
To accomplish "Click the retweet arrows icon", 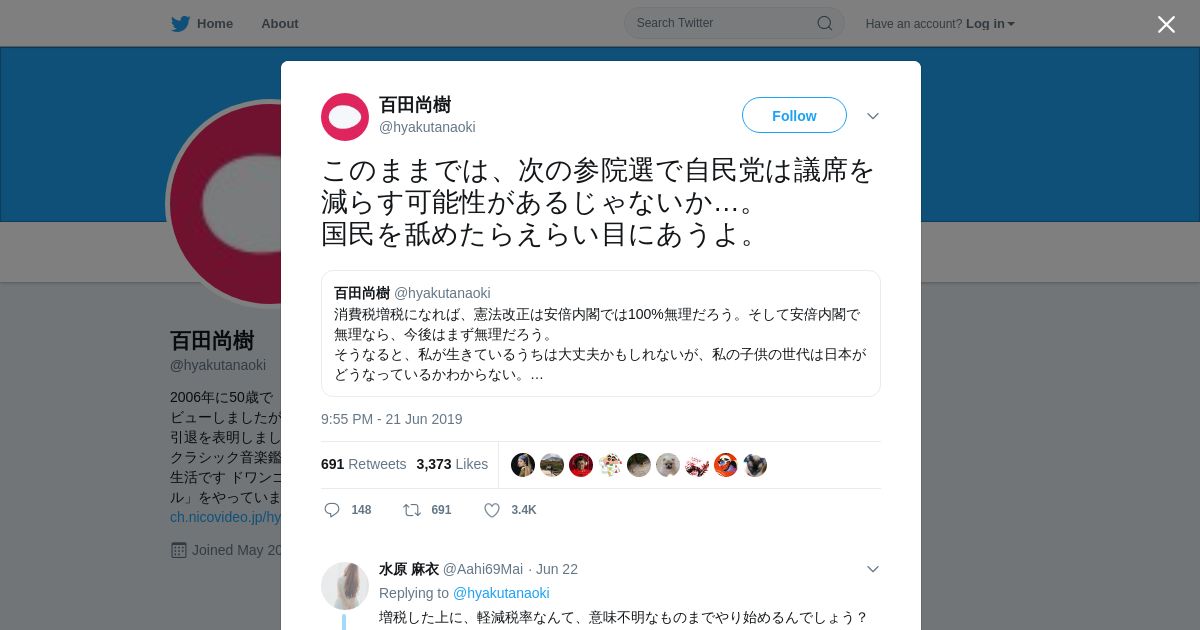I will [x=411, y=510].
